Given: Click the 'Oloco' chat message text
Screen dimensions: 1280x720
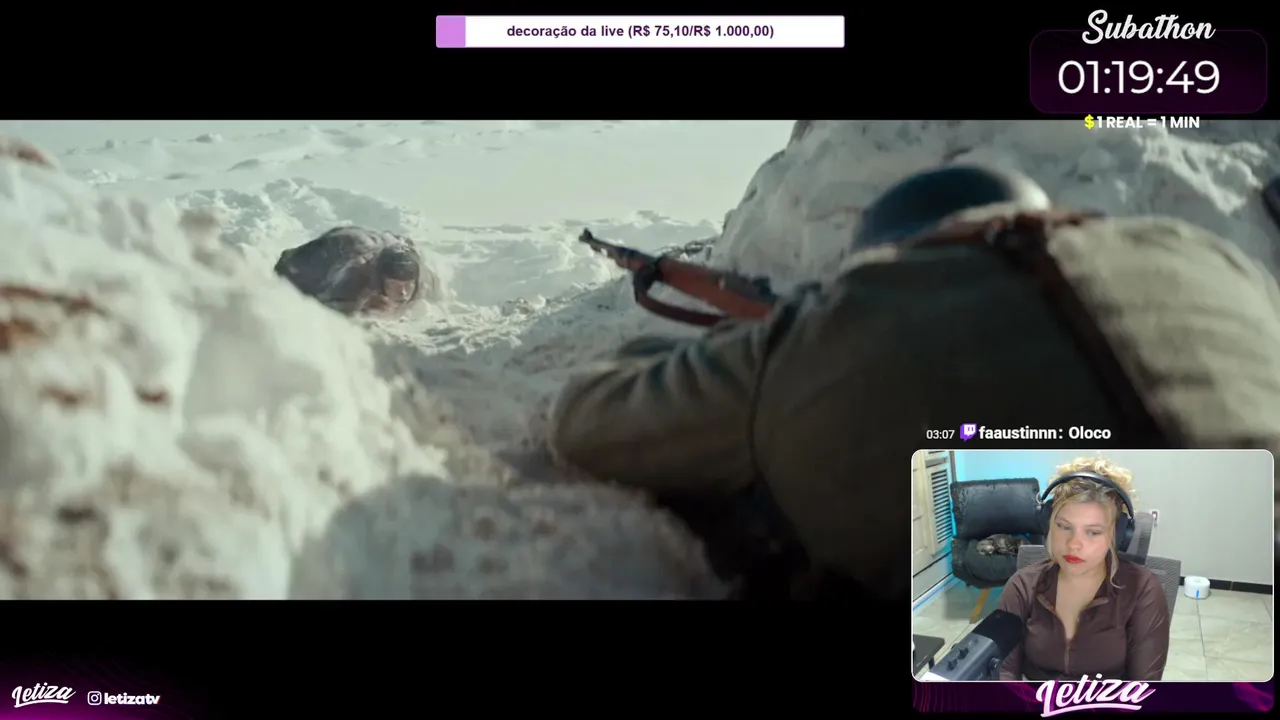Looking at the screenshot, I should pos(1089,433).
